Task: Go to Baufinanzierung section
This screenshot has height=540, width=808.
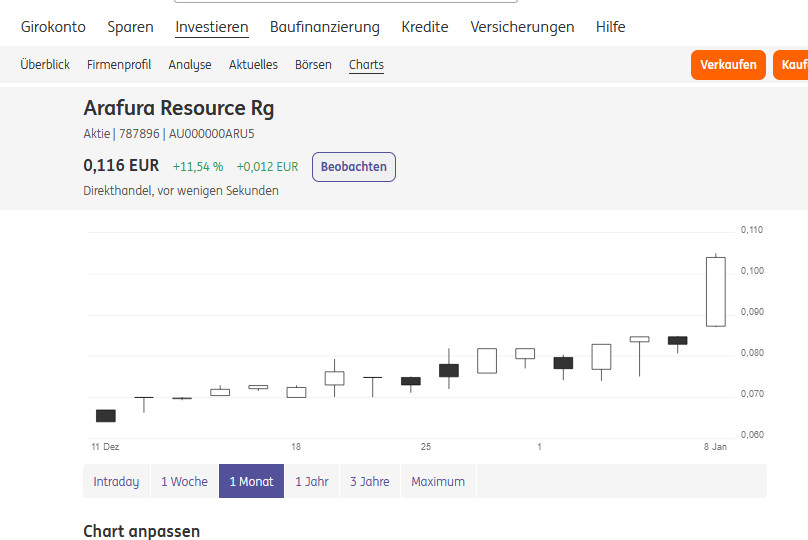Action: pyautogui.click(x=325, y=27)
